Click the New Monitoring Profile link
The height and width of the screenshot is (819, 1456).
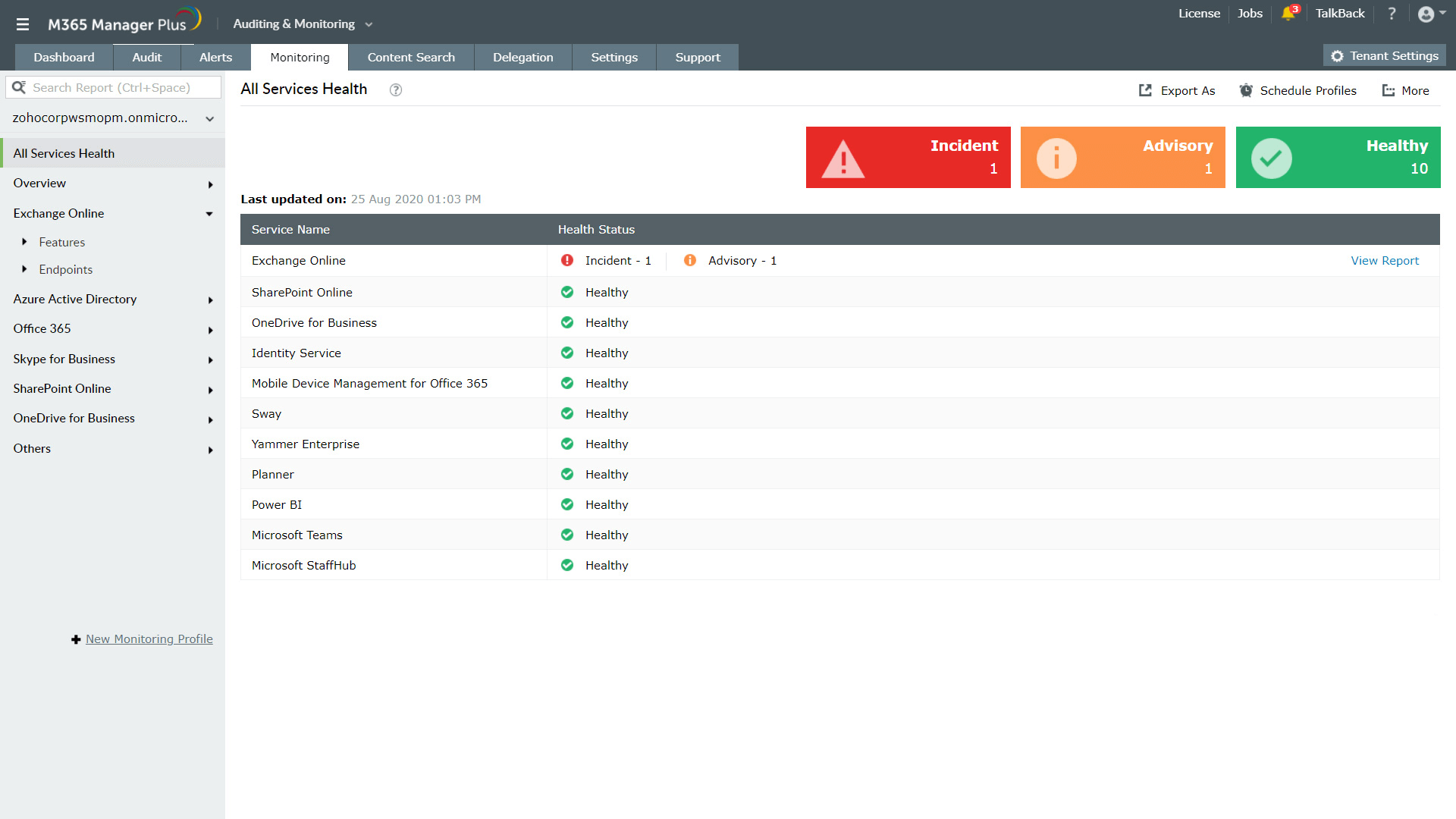point(149,639)
